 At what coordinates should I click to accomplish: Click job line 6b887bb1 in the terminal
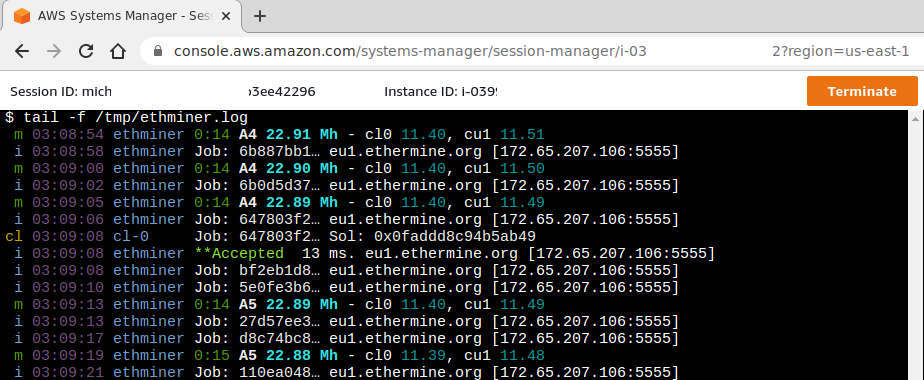(x=346, y=151)
